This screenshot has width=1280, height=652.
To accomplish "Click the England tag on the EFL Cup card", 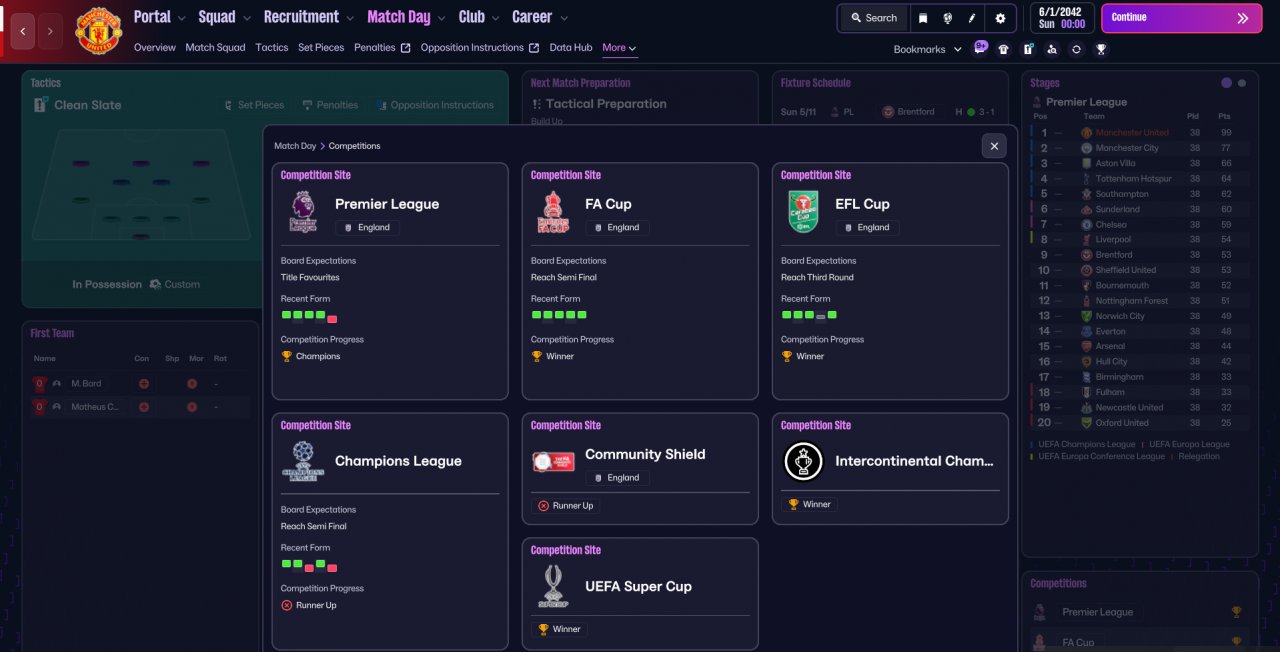I will 868,227.
